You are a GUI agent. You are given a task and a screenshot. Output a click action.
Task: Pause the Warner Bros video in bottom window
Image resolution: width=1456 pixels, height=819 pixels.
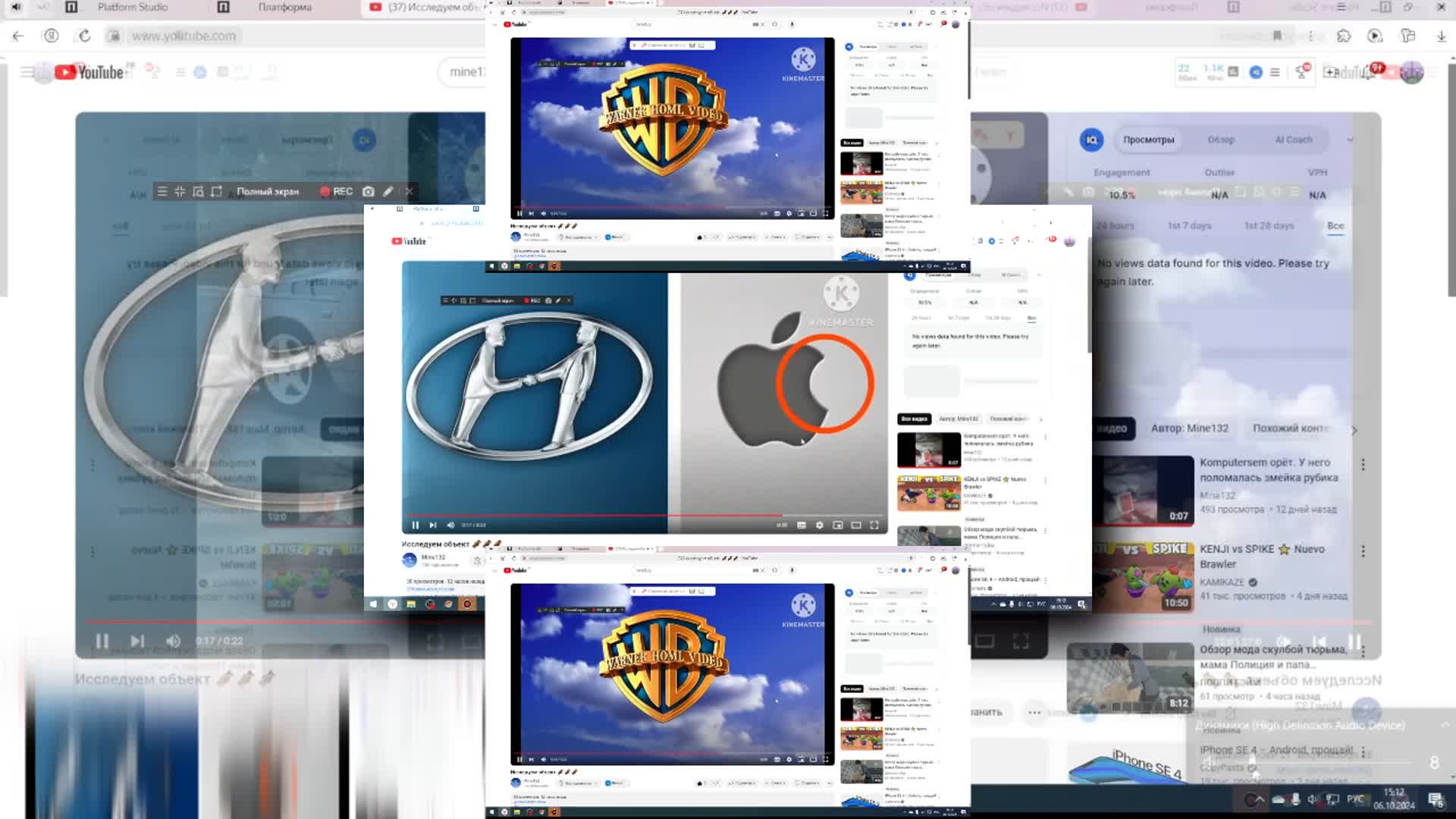[x=519, y=759]
